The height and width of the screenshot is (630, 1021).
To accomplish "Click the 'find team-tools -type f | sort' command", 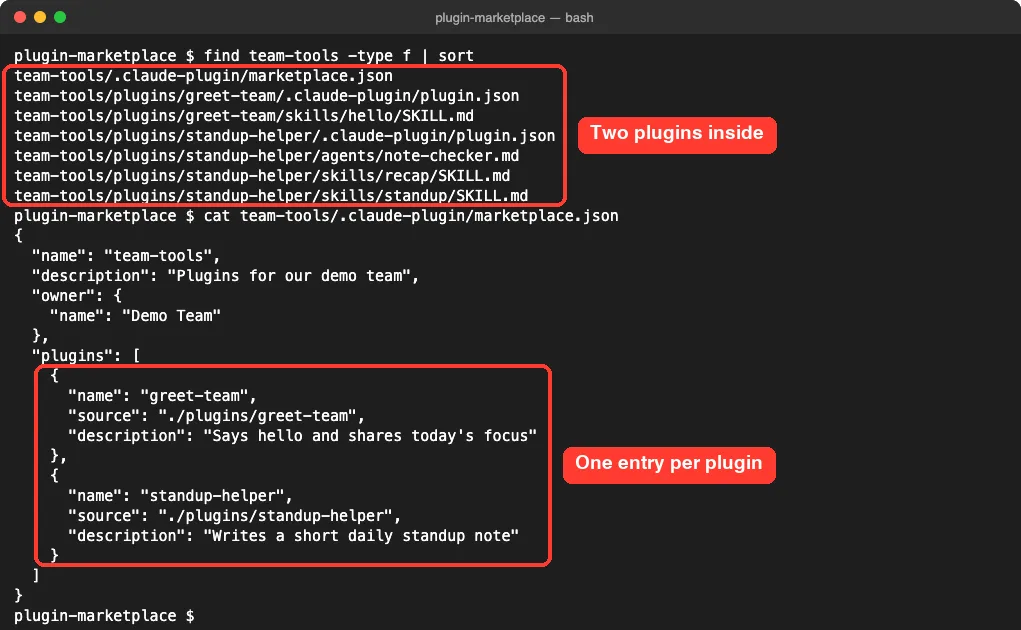I will [339, 56].
